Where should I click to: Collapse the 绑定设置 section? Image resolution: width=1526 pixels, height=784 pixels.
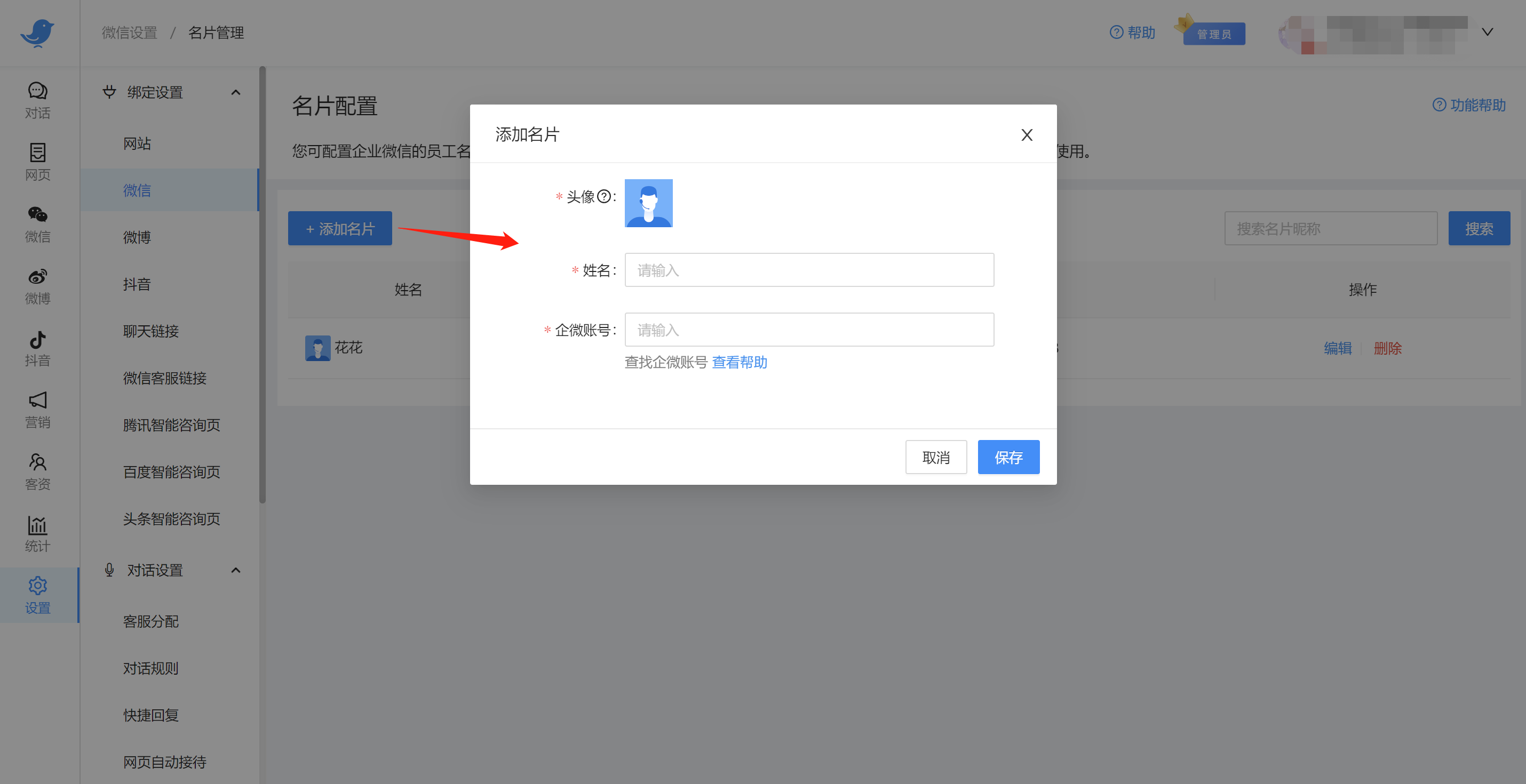tap(235, 92)
